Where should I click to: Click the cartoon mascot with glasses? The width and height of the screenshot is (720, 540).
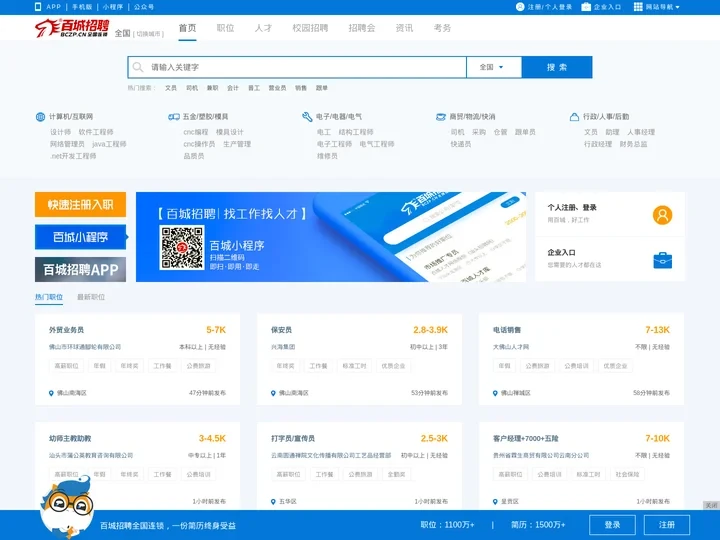pos(68,507)
